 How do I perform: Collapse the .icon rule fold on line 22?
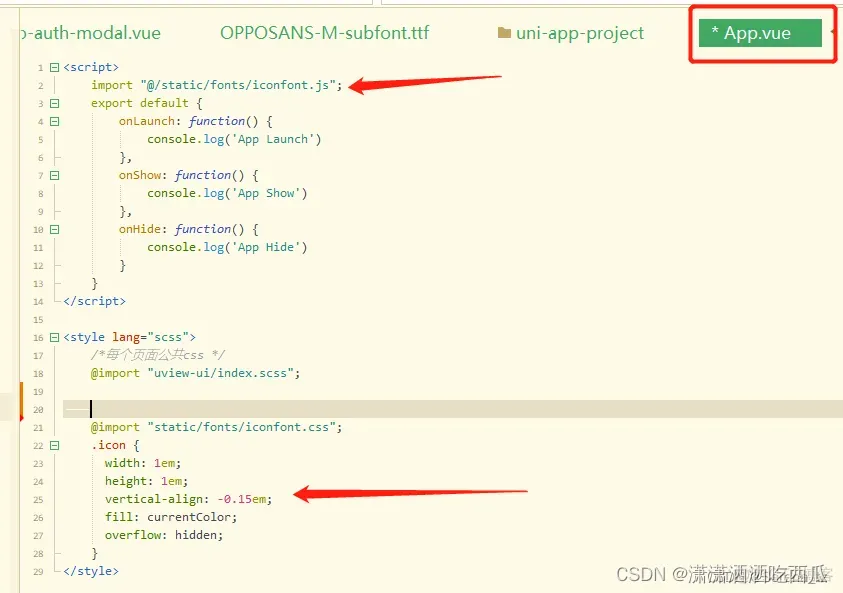point(54,446)
